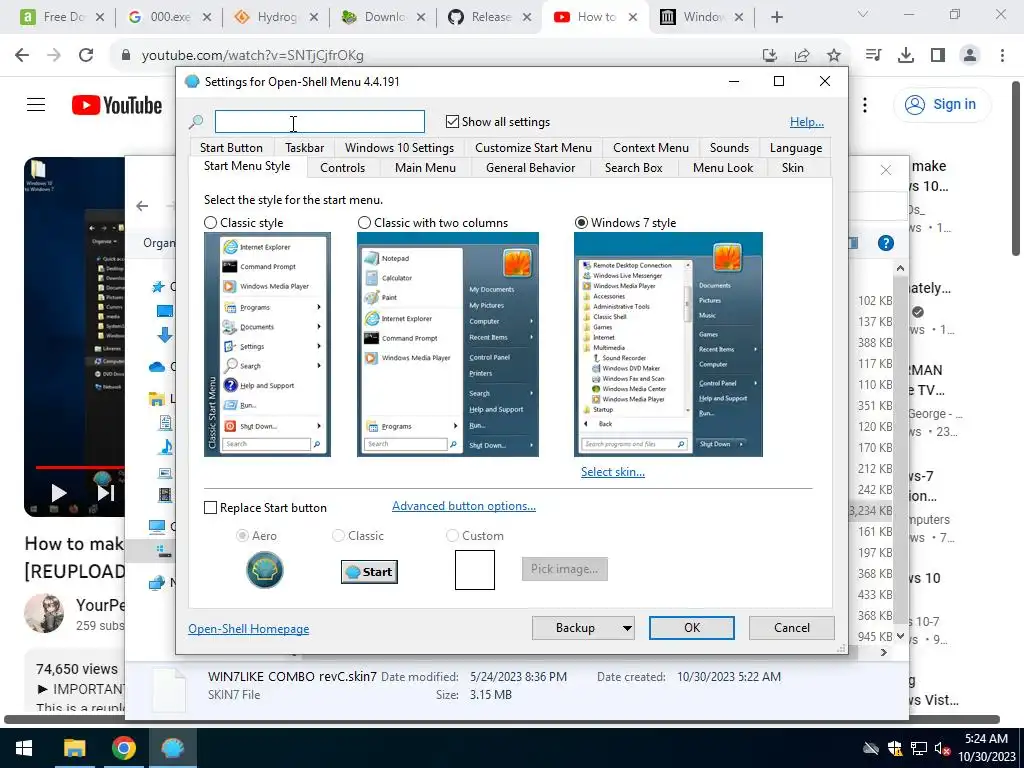
Task: Open the Backup dropdown arrow
Action: pos(626,628)
